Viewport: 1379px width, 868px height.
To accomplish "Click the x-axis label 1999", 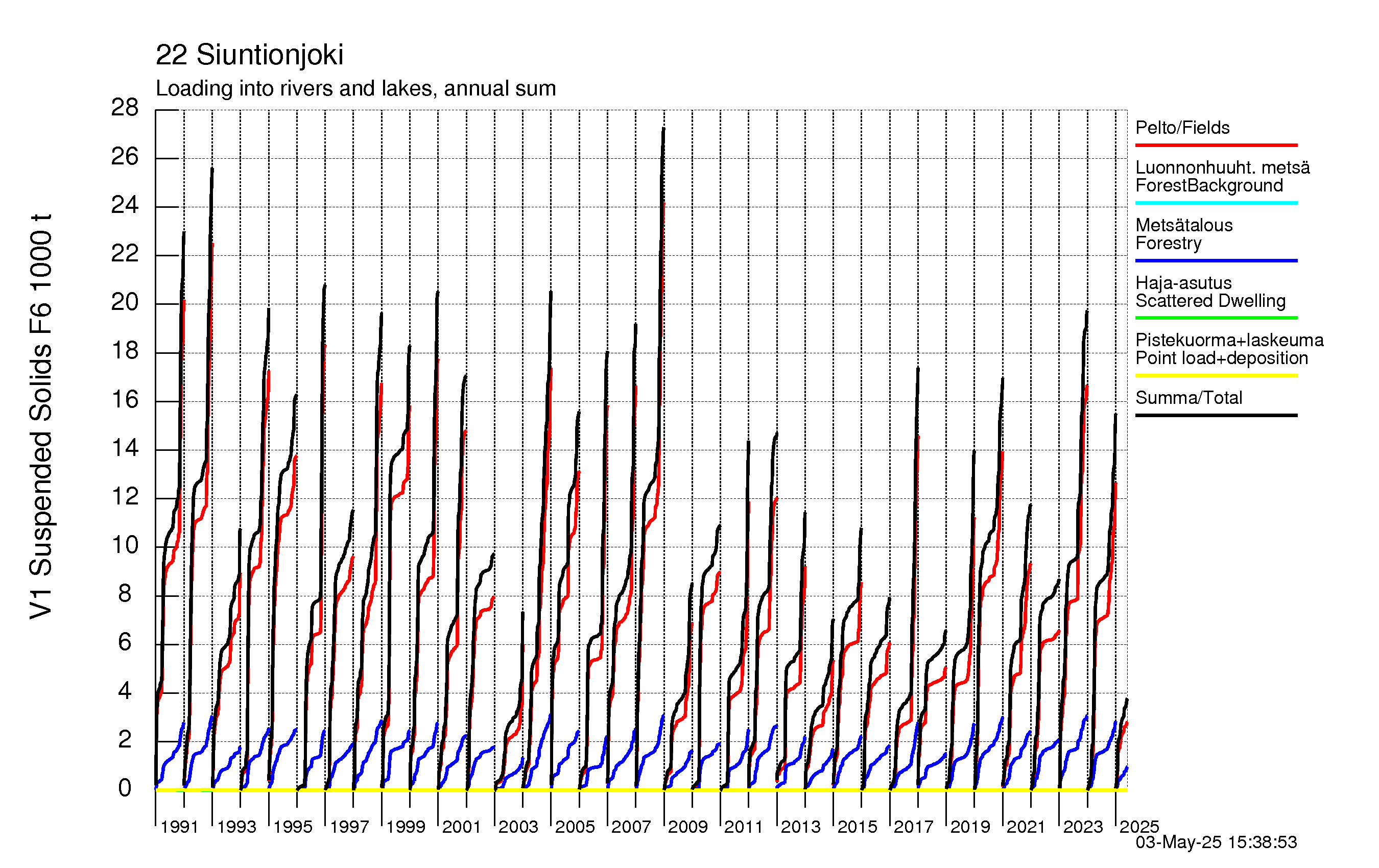I will pyautogui.click(x=406, y=827).
